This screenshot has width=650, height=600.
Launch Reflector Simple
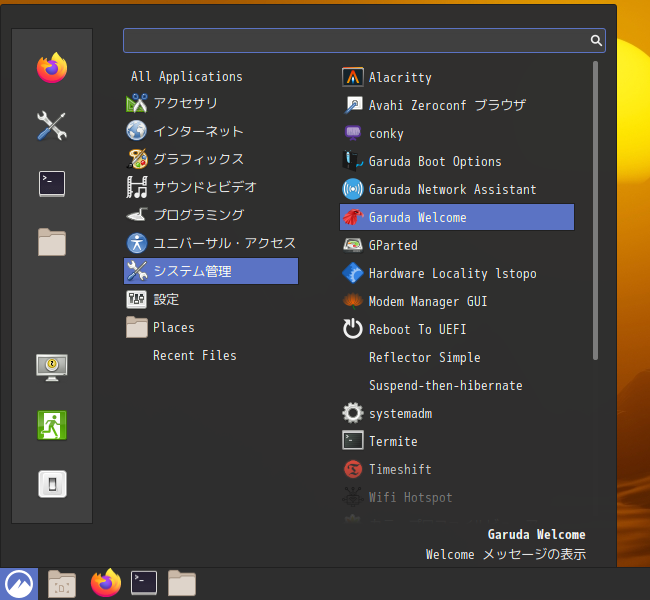click(457, 357)
